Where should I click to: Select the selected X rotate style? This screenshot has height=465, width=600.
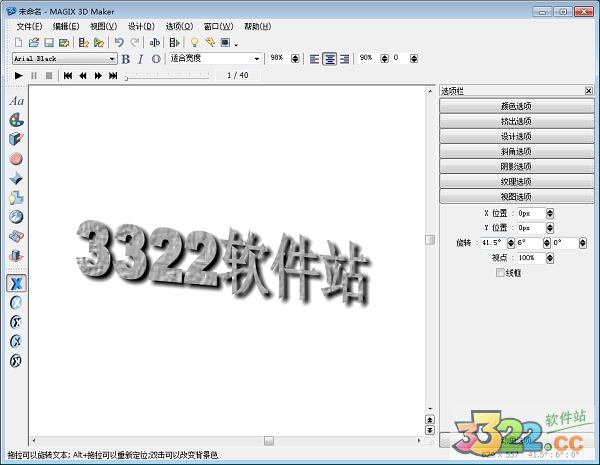tap(16, 283)
